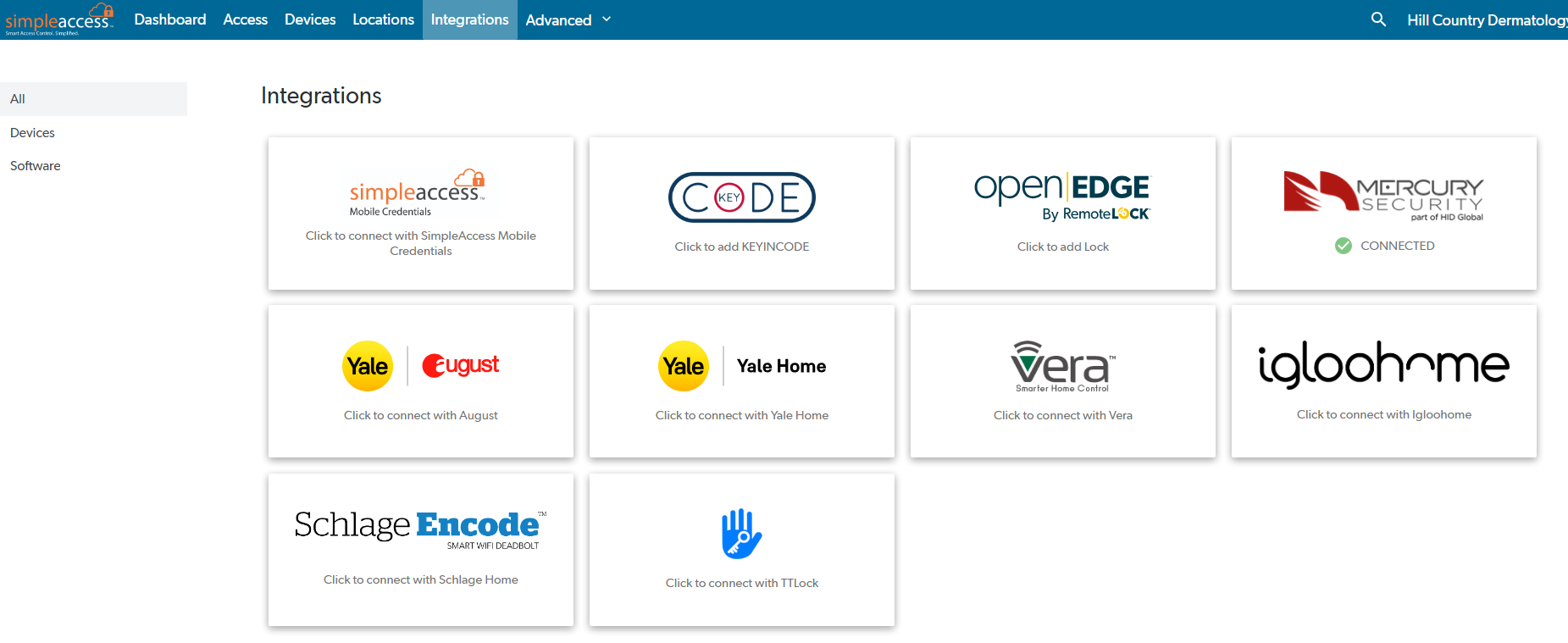Viewport: 1568px width, 643px height.
Task: Click to connect with SimpleAccess Mobile Credentials
Action: pyautogui.click(x=421, y=243)
